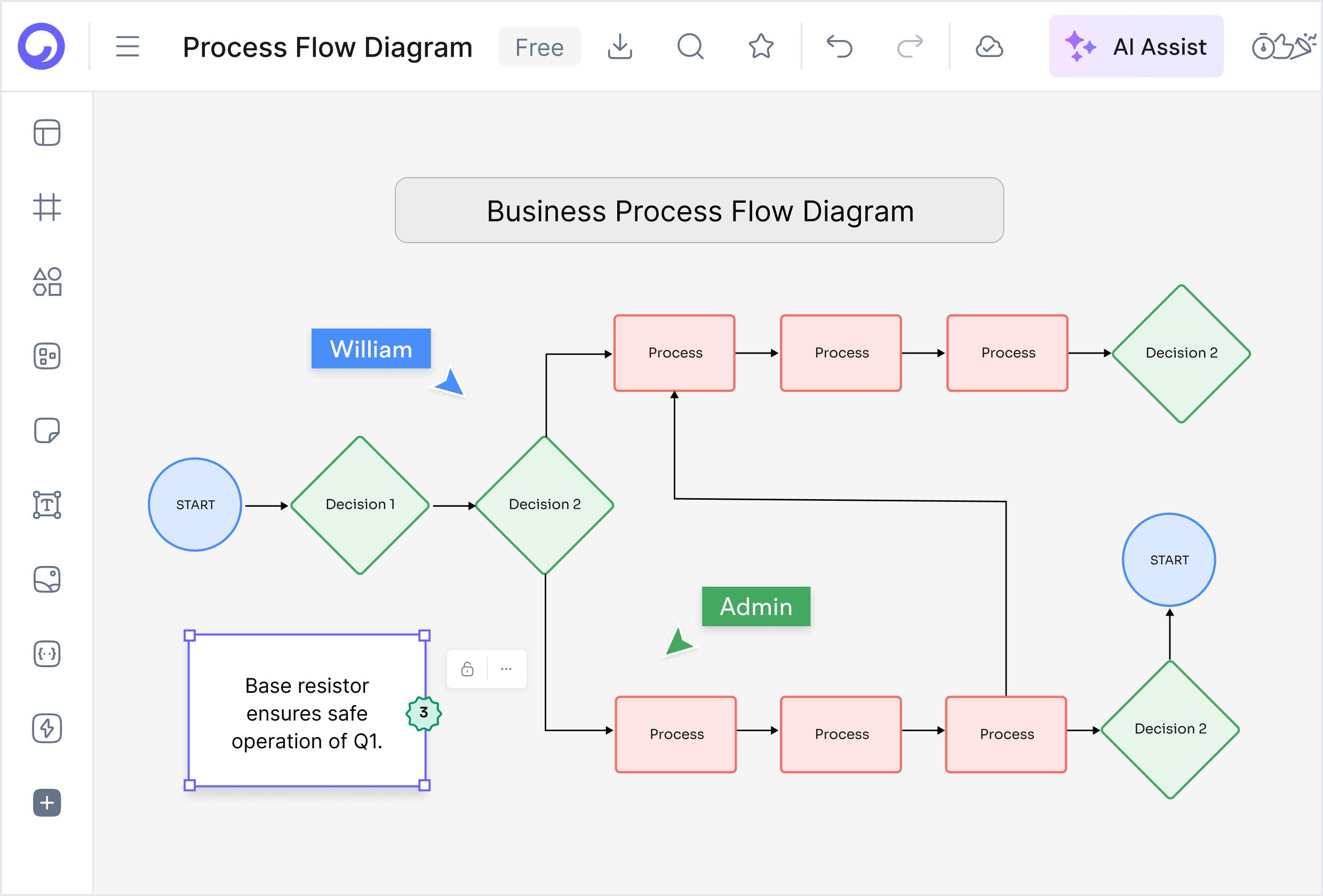Select the code block tool
Viewport: 1323px width, 896px height.
[47, 654]
